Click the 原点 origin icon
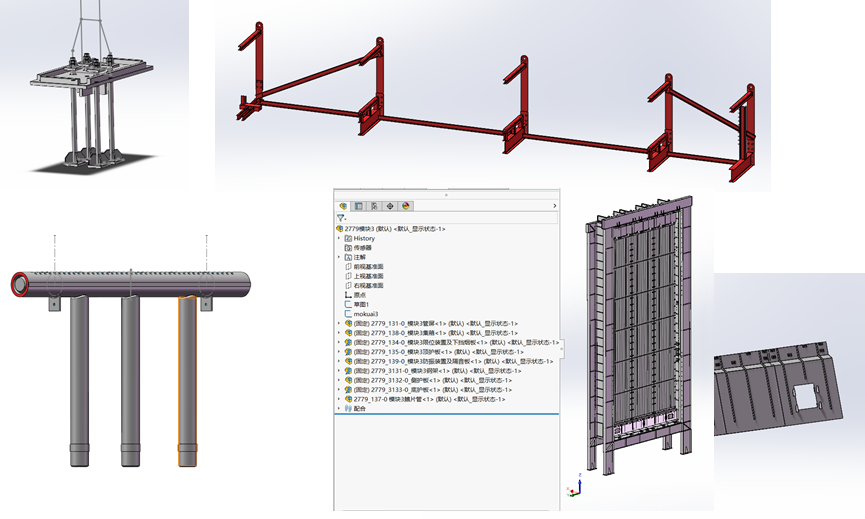Screen dimensions: 865x519 click(348, 295)
